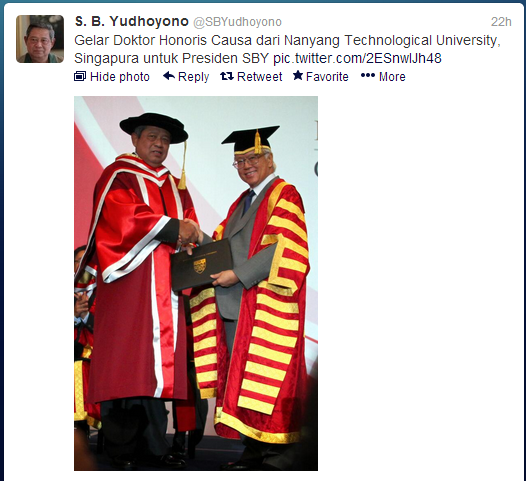526x481 pixels.
Task: Click the Hide photo media icon
Action: pyautogui.click(x=80, y=76)
